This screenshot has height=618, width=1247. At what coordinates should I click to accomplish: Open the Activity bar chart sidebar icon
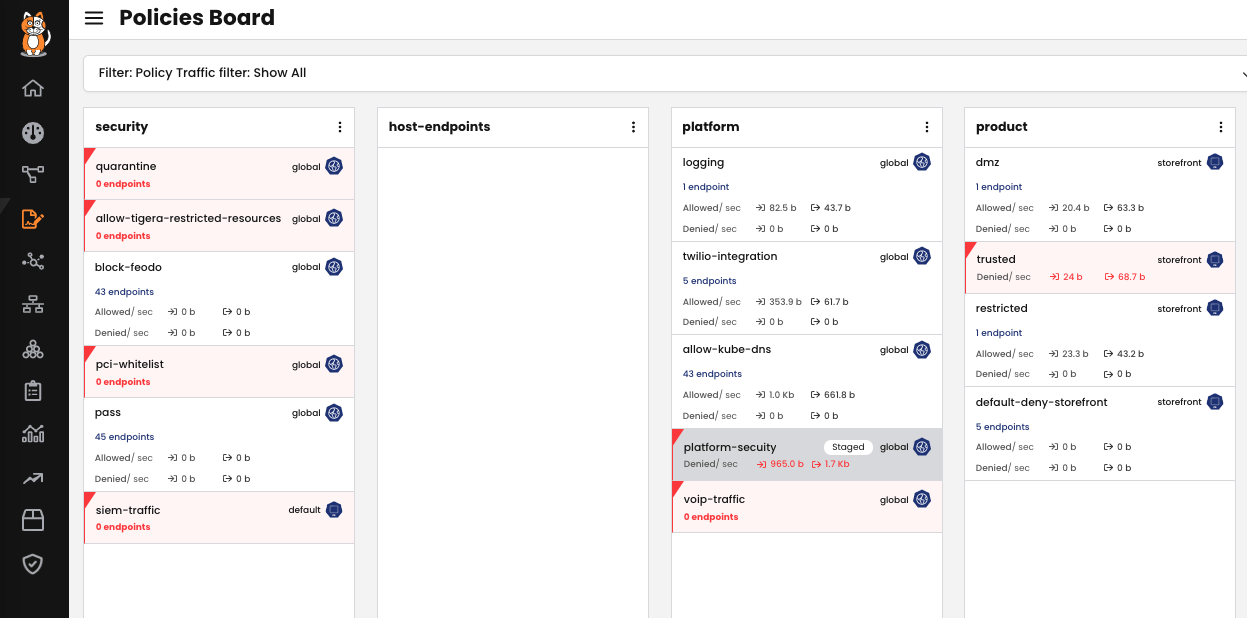tap(33, 434)
